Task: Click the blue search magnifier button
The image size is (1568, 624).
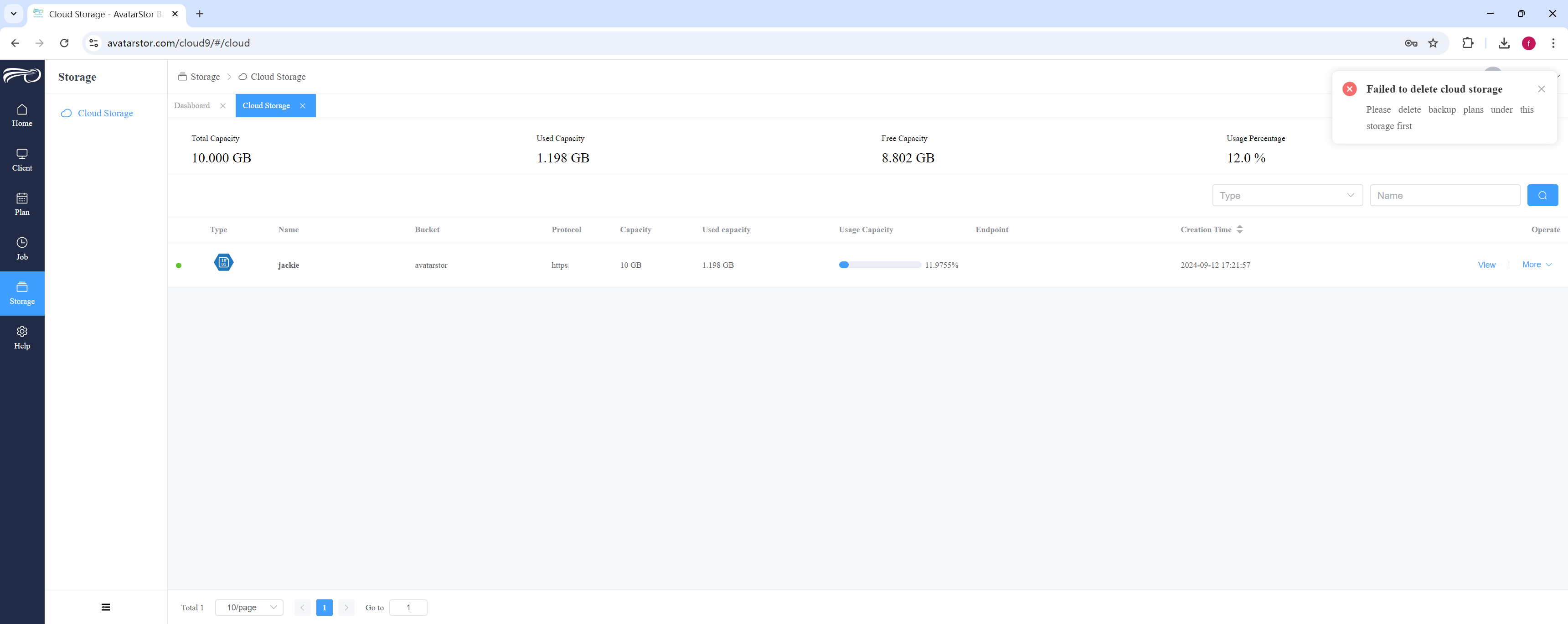Action: click(x=1542, y=195)
